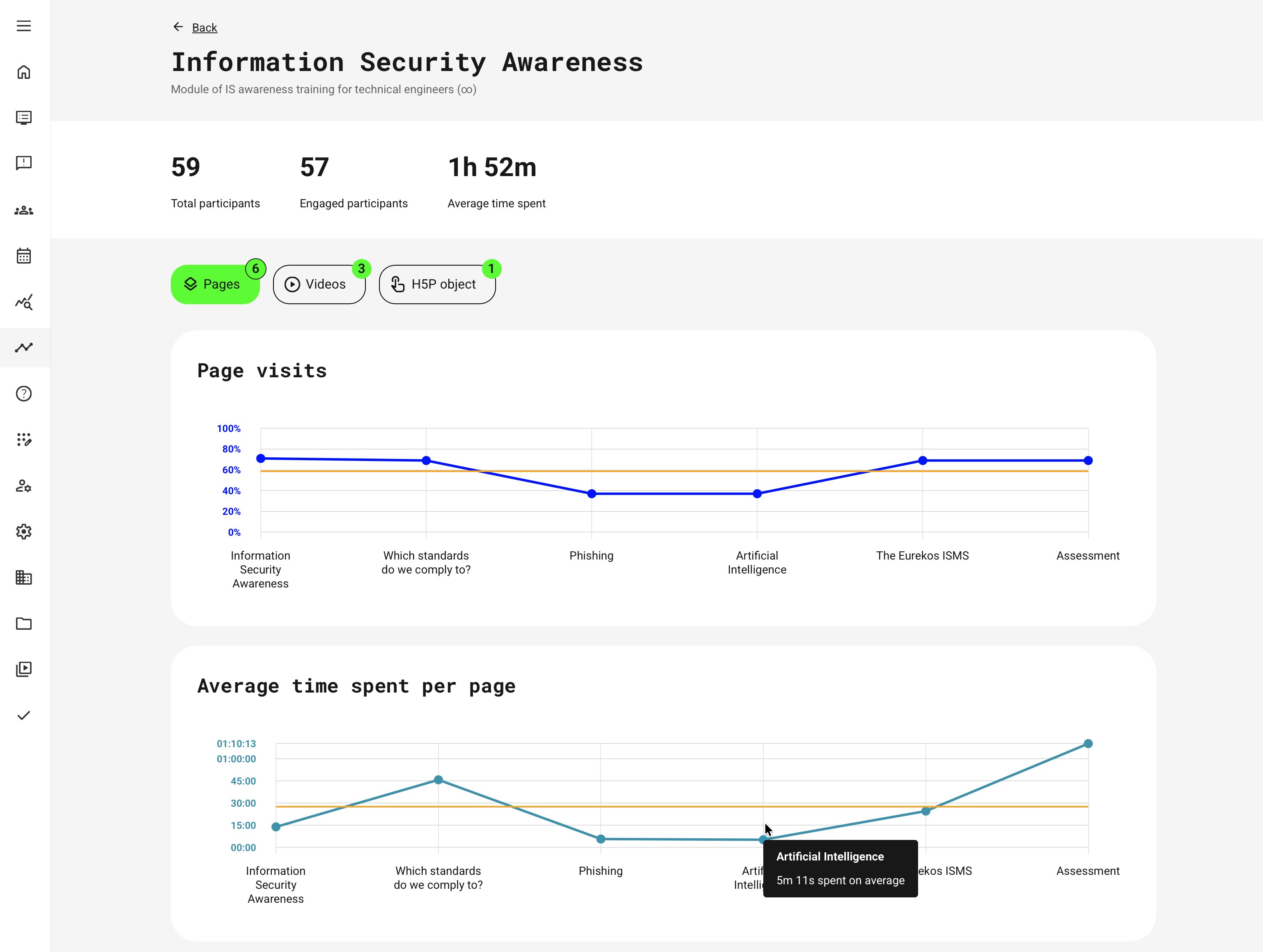This screenshot has width=1263, height=952.
Task: Open the Home dashboard icon
Action: (25, 72)
